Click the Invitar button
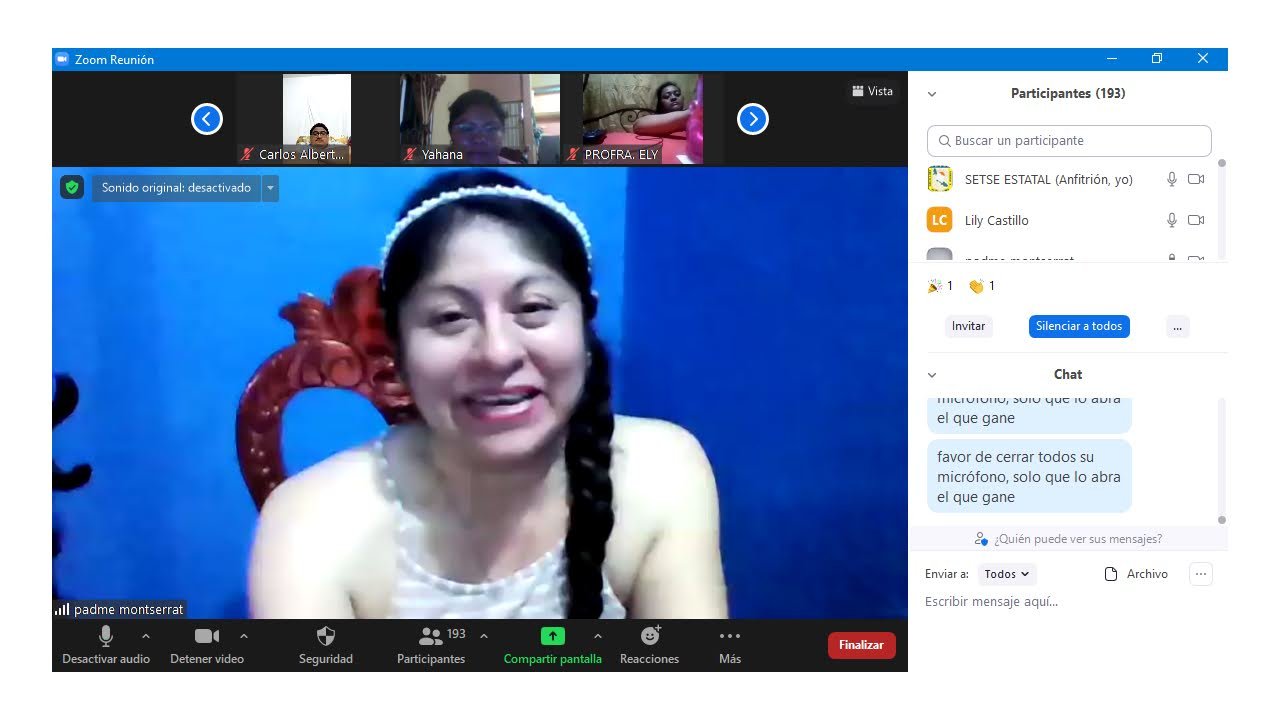Viewport: 1280px width, 720px height. coord(968,326)
